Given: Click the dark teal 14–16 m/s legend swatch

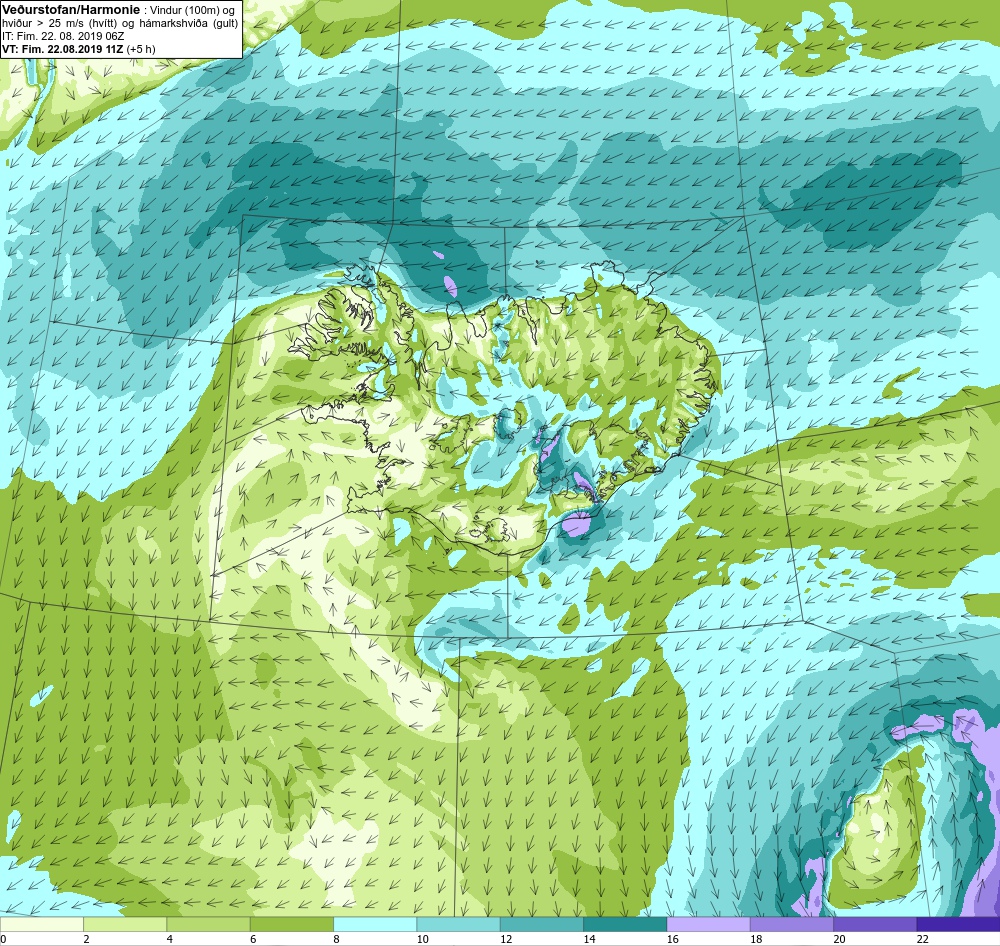Looking at the screenshot, I should (625, 924).
